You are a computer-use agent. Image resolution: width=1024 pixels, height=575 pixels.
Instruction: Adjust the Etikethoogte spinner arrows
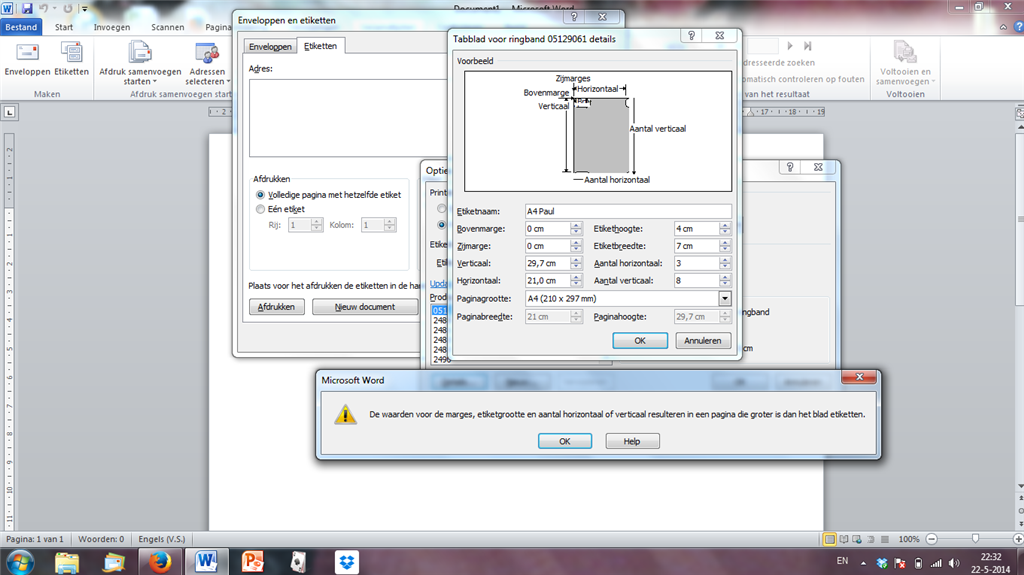[x=725, y=229]
